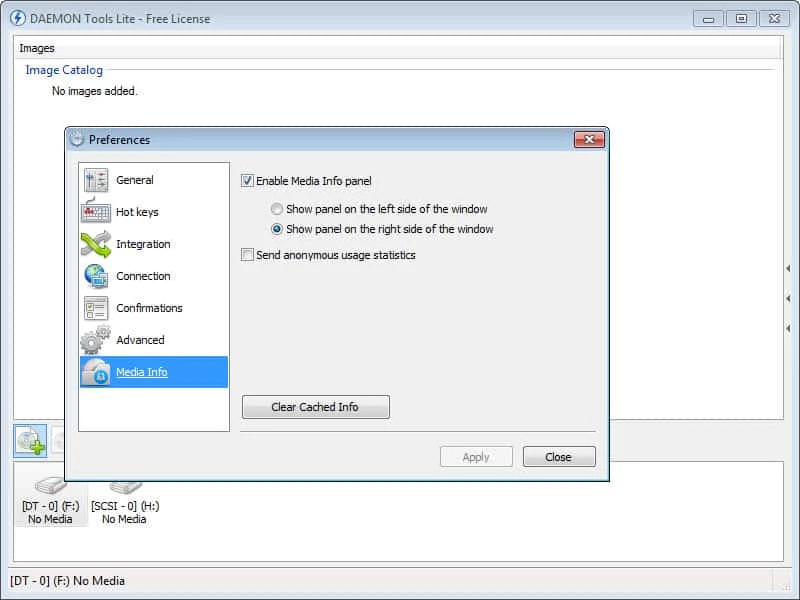
Task: Click the Add Image disc icon
Action: (x=30, y=441)
